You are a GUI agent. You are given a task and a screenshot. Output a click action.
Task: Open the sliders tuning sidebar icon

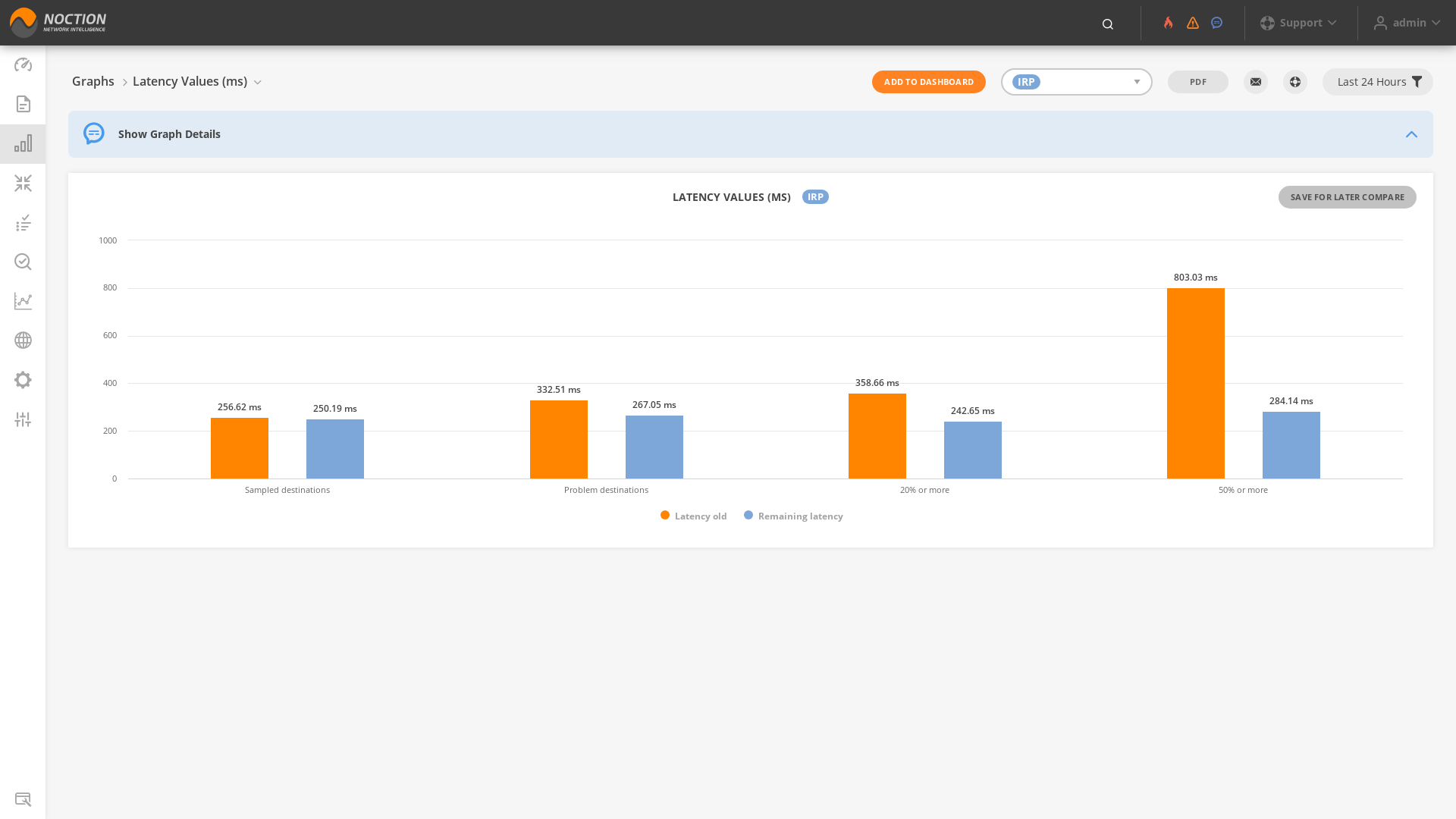point(23,419)
